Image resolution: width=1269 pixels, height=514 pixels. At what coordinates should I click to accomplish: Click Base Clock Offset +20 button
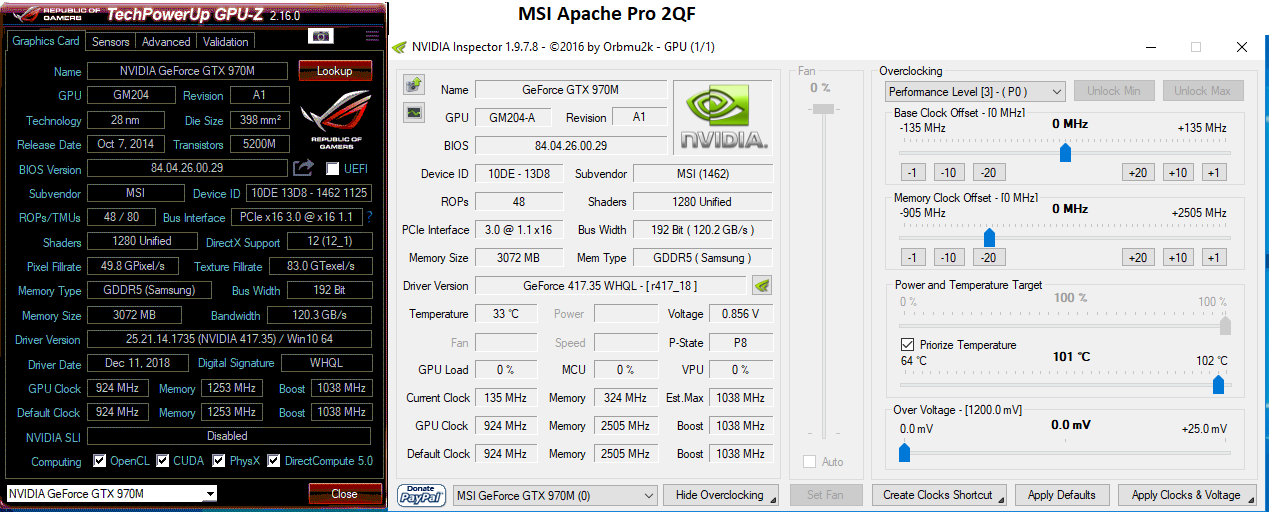coord(1137,172)
